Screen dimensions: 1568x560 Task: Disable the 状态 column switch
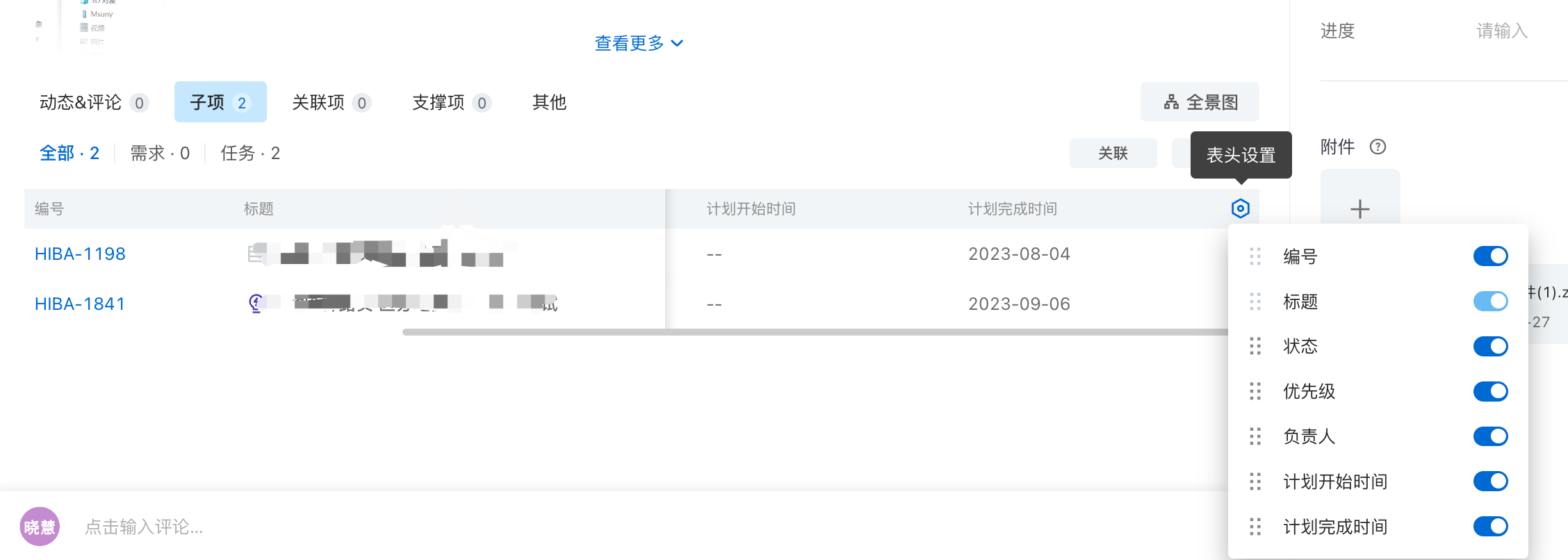(1490, 346)
